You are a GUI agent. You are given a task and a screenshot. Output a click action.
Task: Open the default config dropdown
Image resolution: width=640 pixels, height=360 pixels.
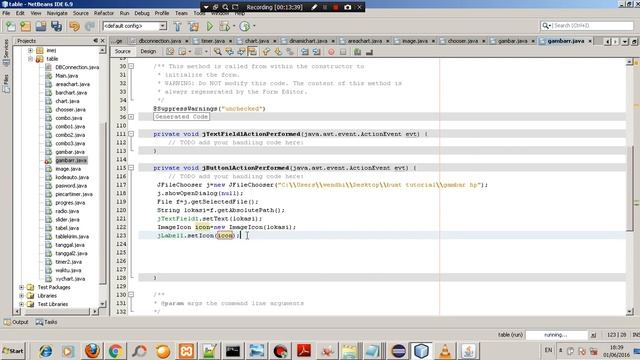[x=162, y=26]
